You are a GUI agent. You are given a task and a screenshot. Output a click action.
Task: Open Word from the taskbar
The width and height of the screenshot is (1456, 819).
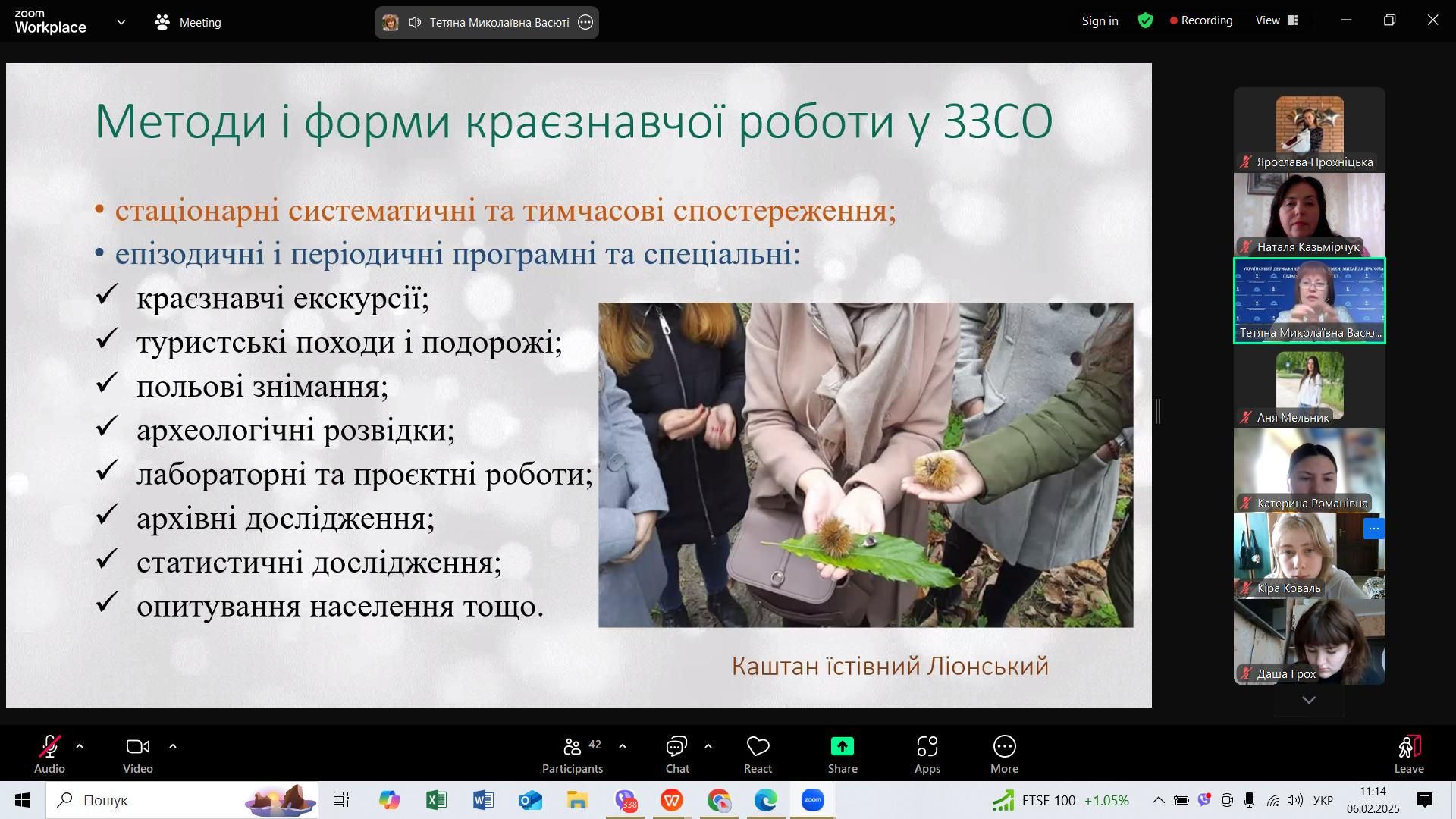pos(483,800)
